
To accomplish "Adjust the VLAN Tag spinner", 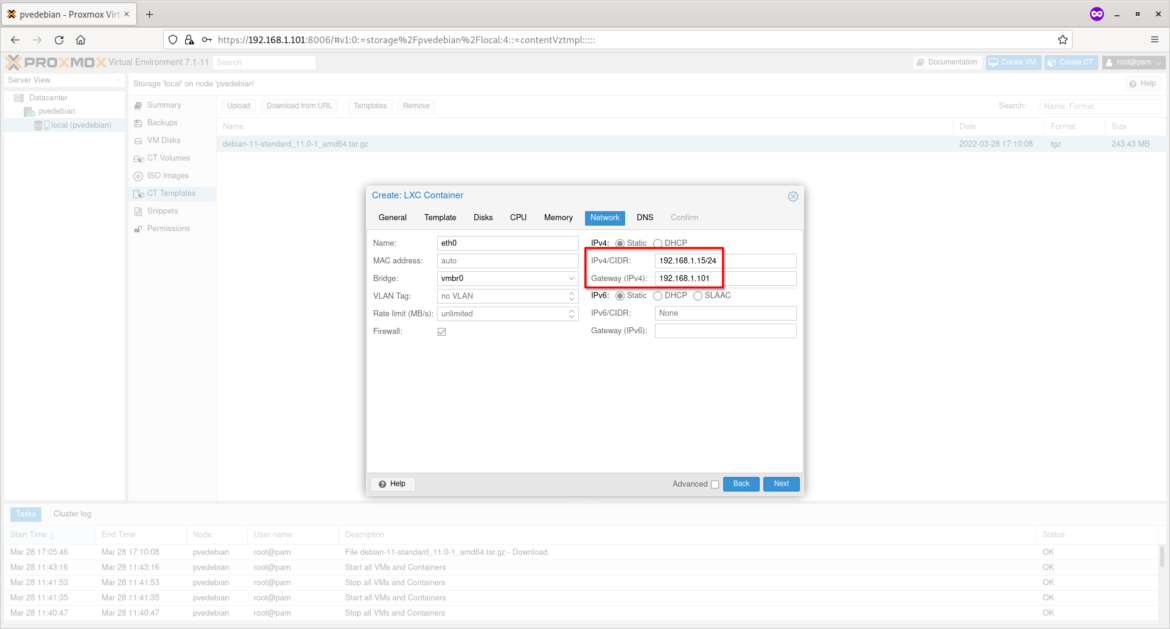I will click(x=571, y=296).
